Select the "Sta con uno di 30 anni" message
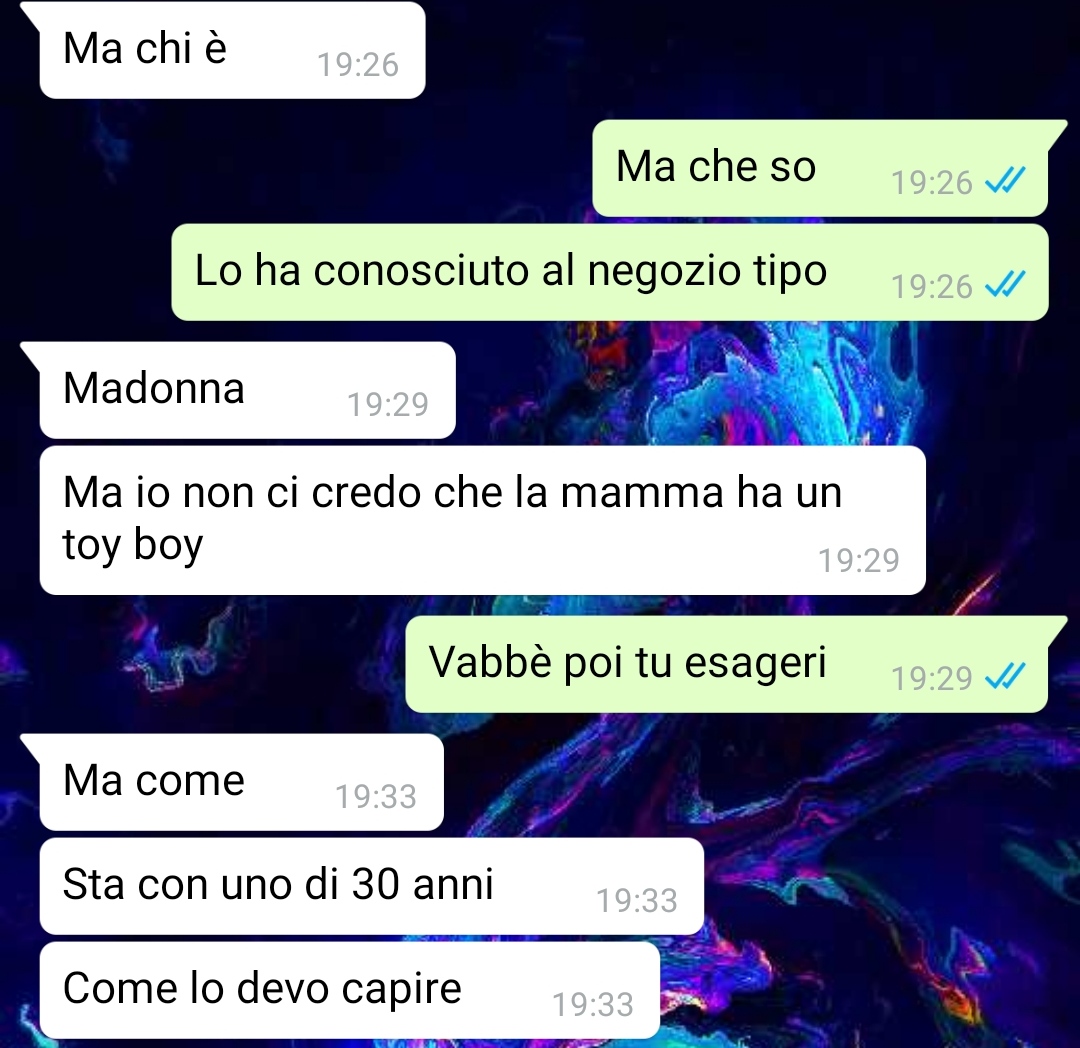Screen dimensions: 1080x1048 [x=371, y=886]
